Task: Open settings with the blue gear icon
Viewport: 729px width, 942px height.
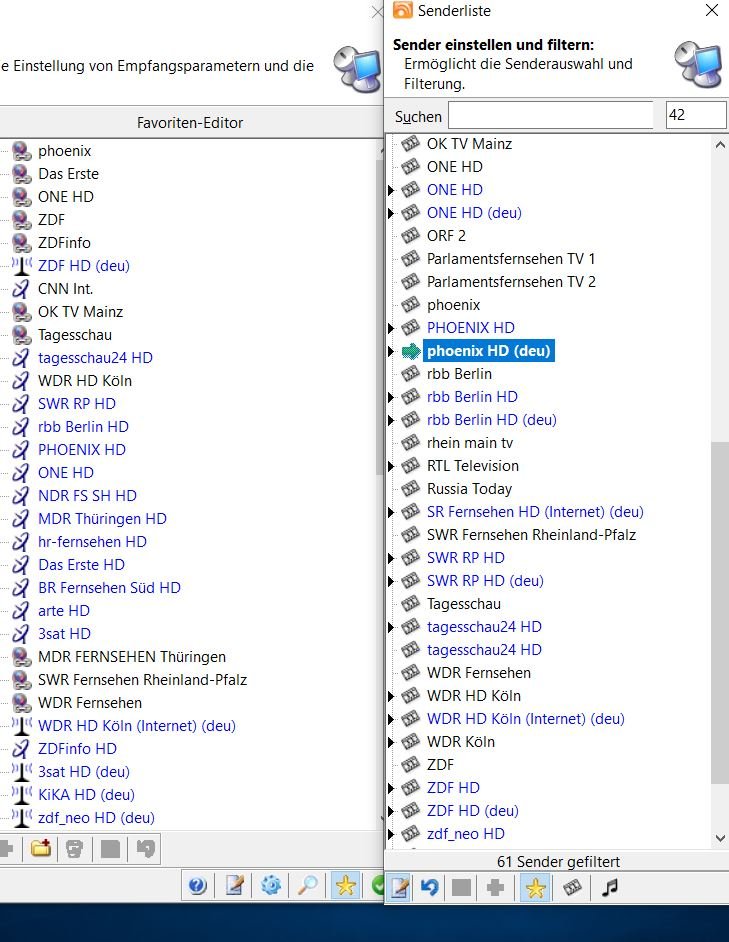Action: click(271, 886)
